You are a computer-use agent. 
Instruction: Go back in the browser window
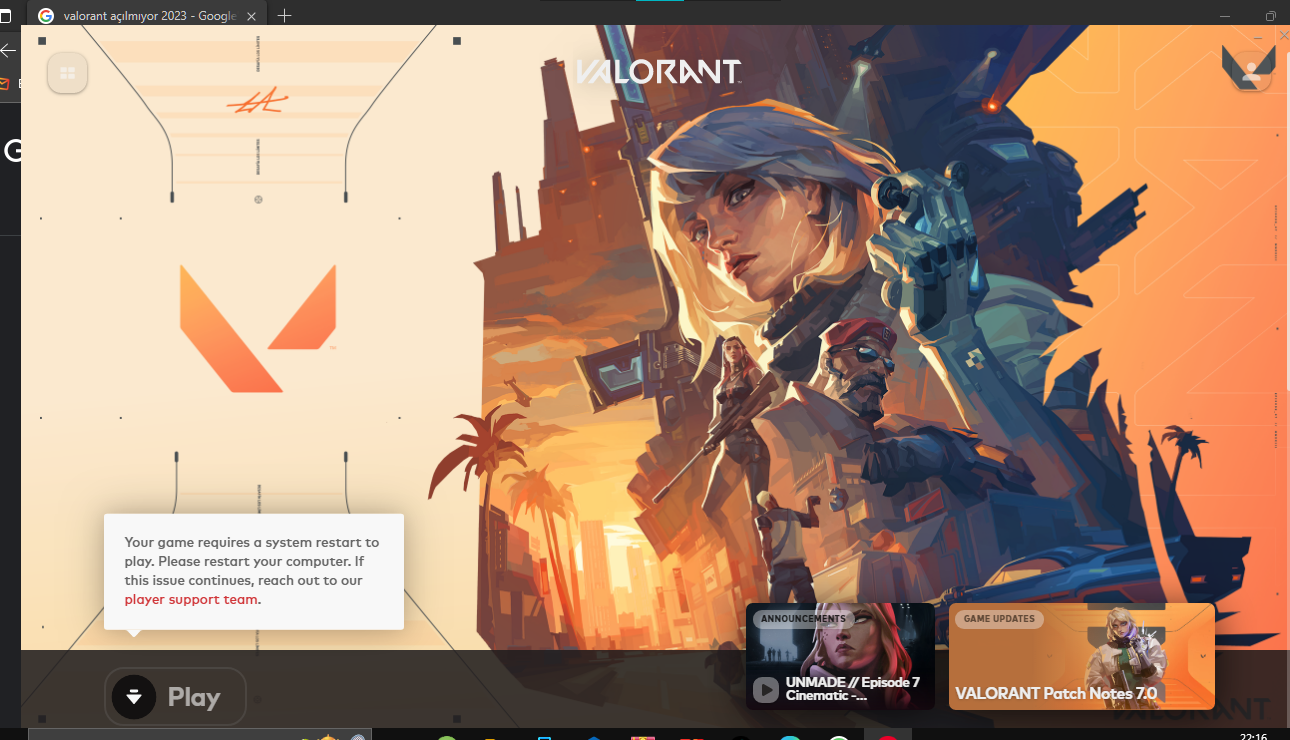click(x=9, y=50)
